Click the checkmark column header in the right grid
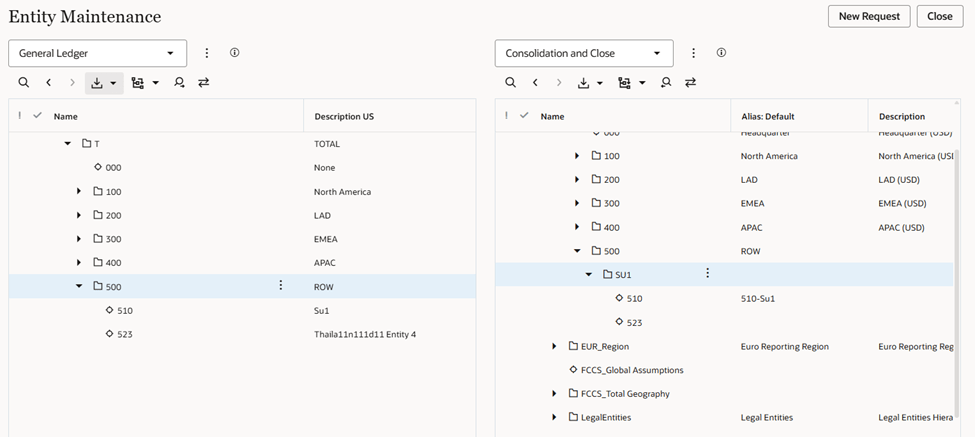The height and width of the screenshot is (437, 975). [x=524, y=116]
